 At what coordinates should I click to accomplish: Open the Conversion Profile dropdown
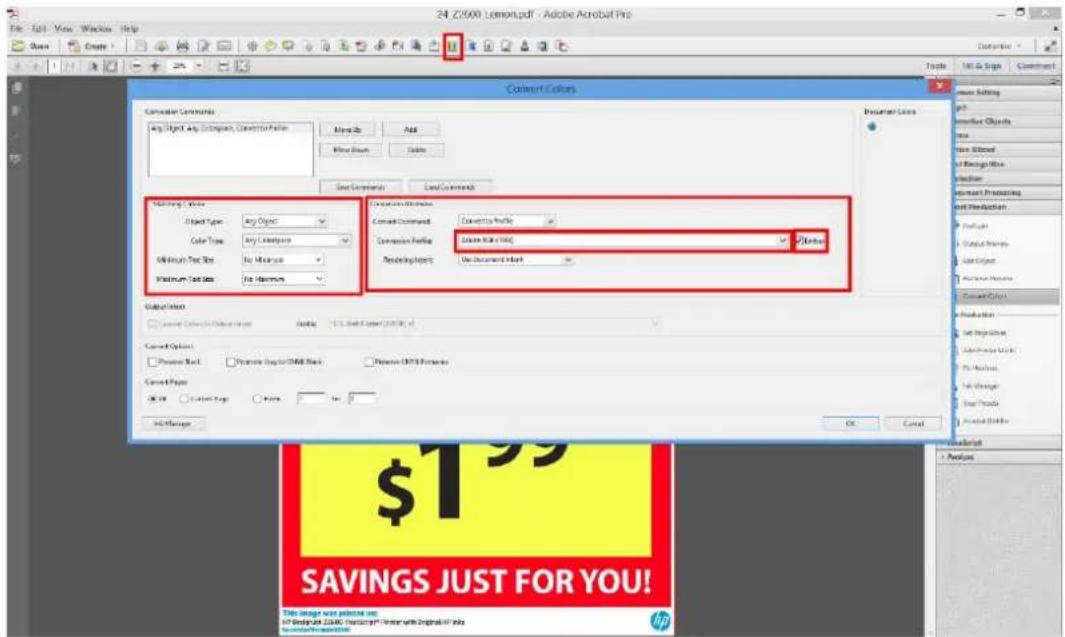pyautogui.click(x=622, y=240)
